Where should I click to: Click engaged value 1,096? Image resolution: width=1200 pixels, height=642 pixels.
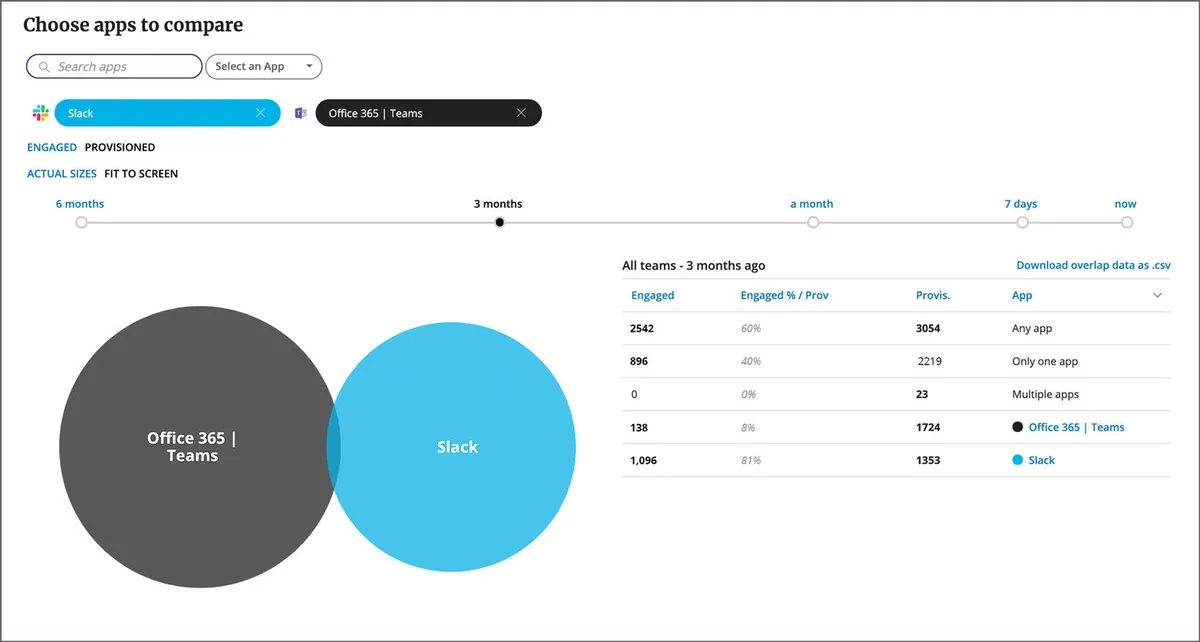click(x=646, y=460)
